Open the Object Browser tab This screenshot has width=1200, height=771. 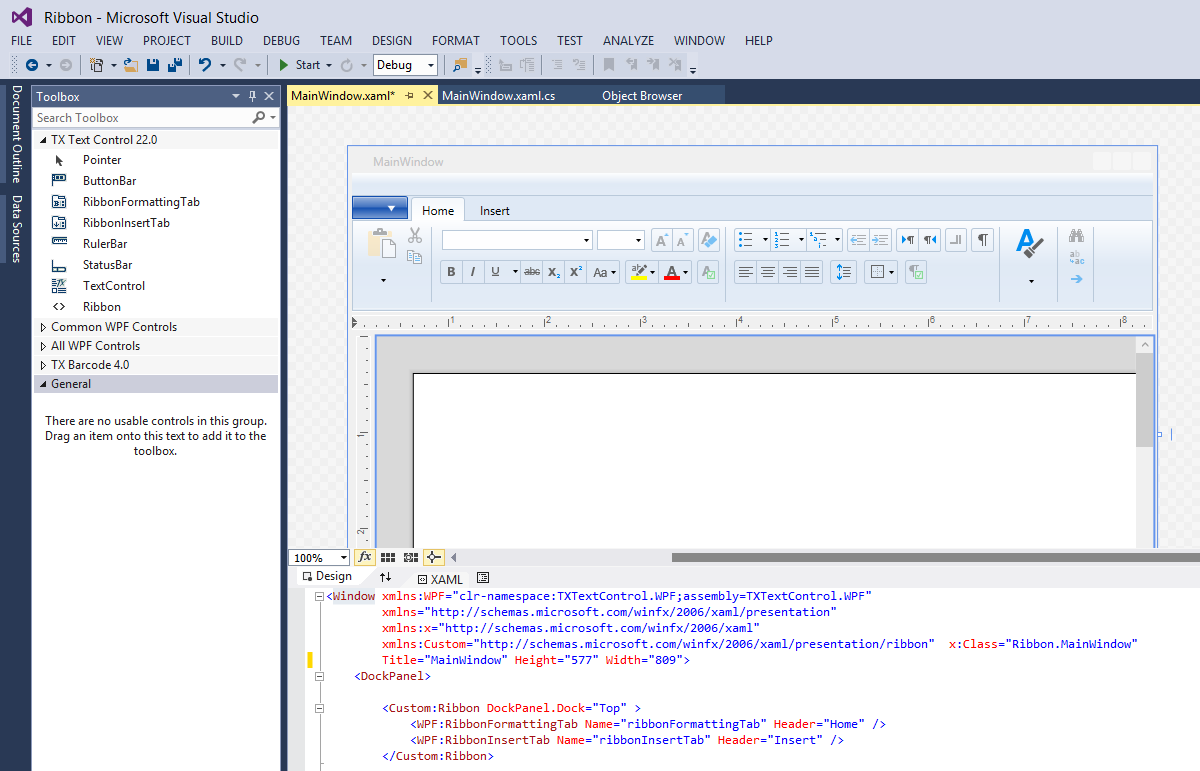[x=642, y=96]
